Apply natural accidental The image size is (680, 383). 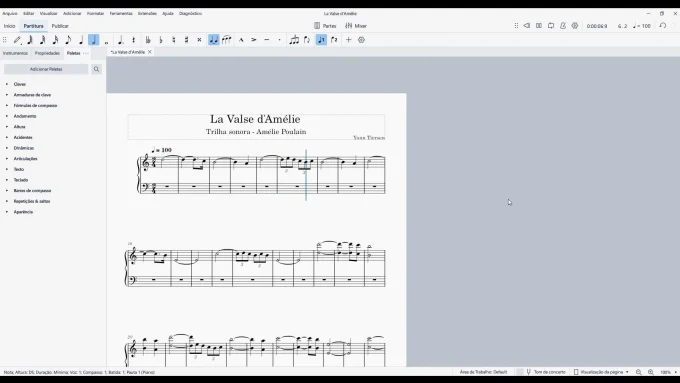click(173, 40)
